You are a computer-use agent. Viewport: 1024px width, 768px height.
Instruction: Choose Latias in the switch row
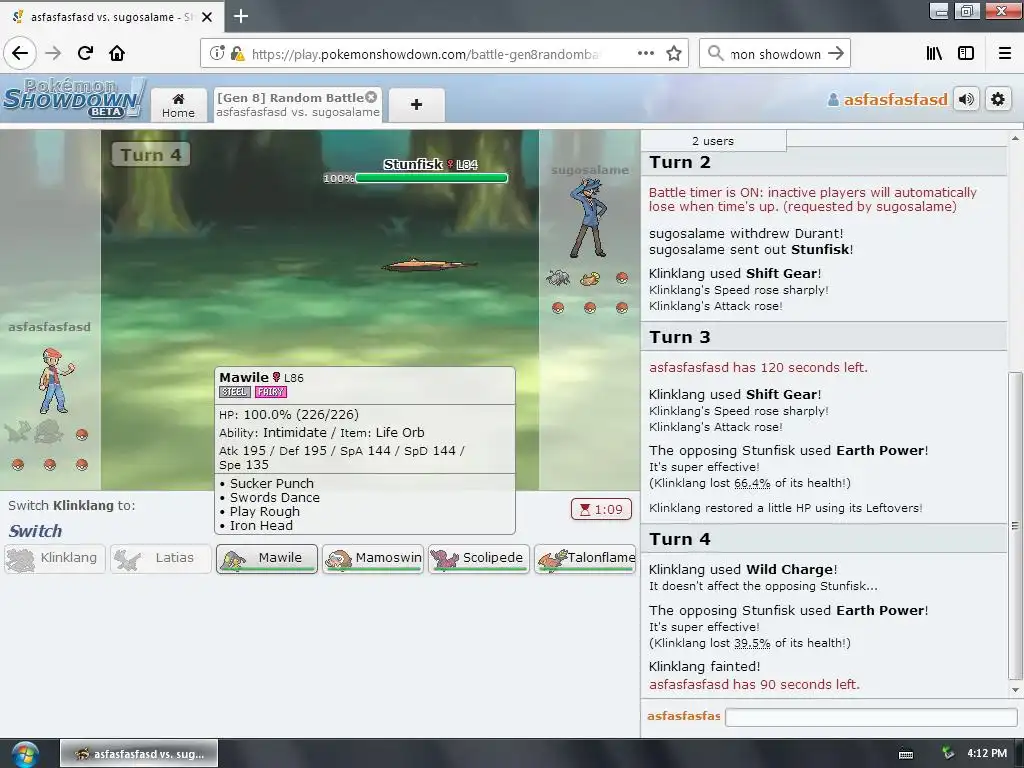[x=161, y=559]
